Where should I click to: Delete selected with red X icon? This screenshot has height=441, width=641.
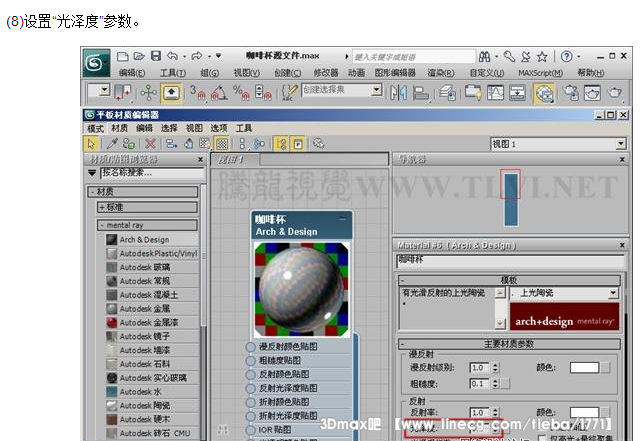point(150,143)
